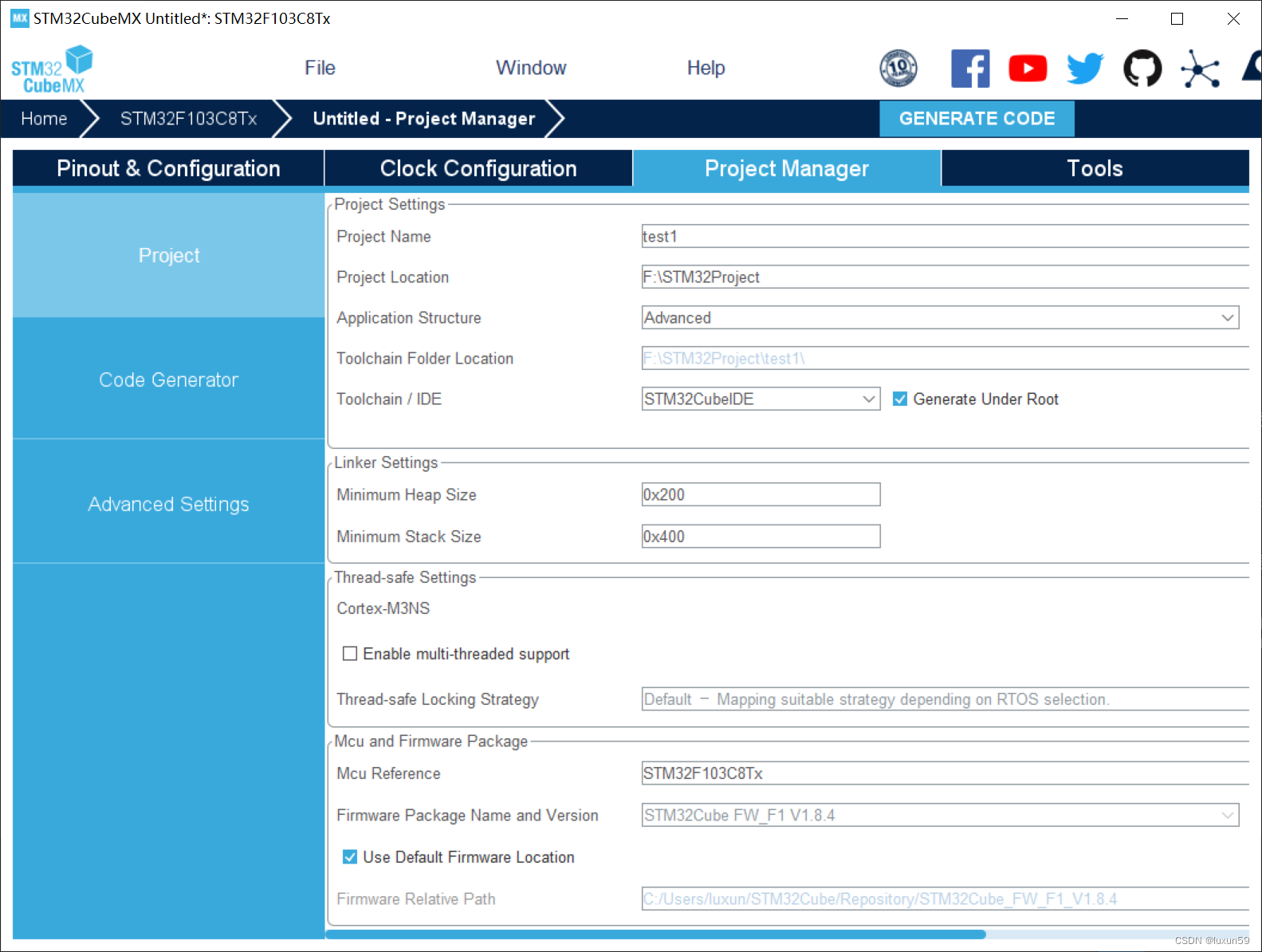The image size is (1262, 952).
Task: Switch to the Tools tab
Action: click(x=1095, y=168)
